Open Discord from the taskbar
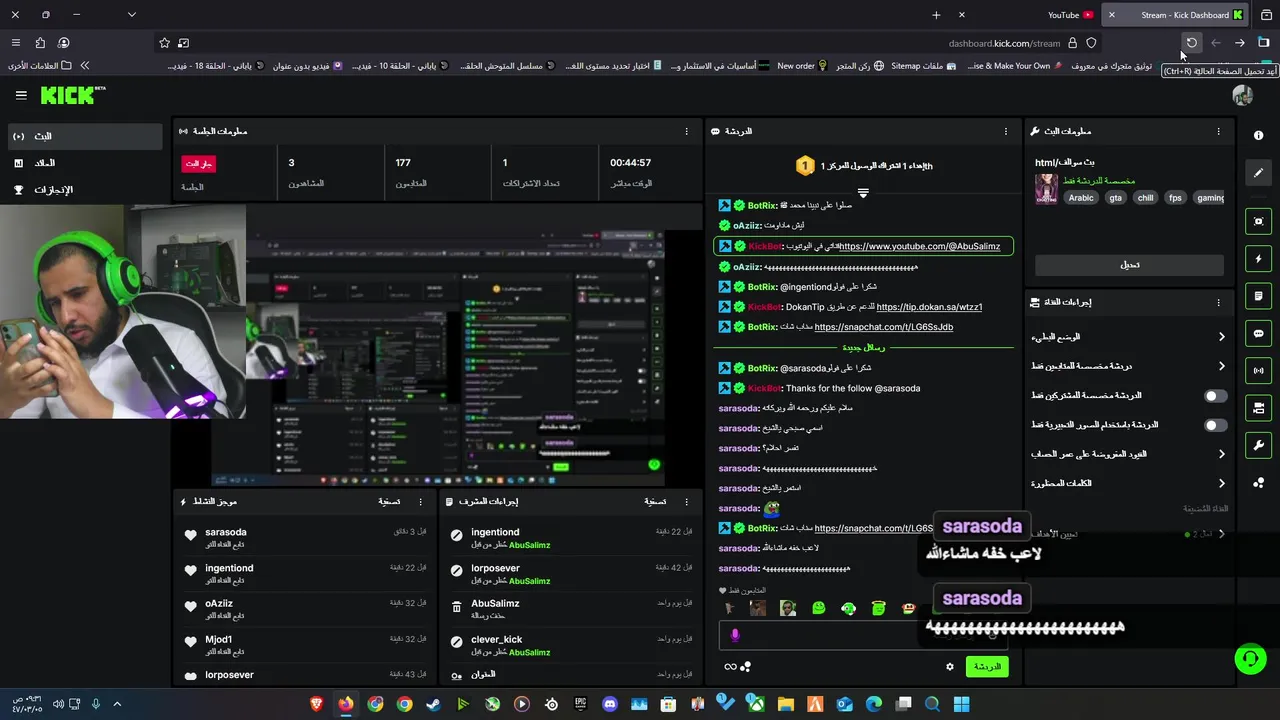The width and height of the screenshot is (1280, 720). pos(610,704)
